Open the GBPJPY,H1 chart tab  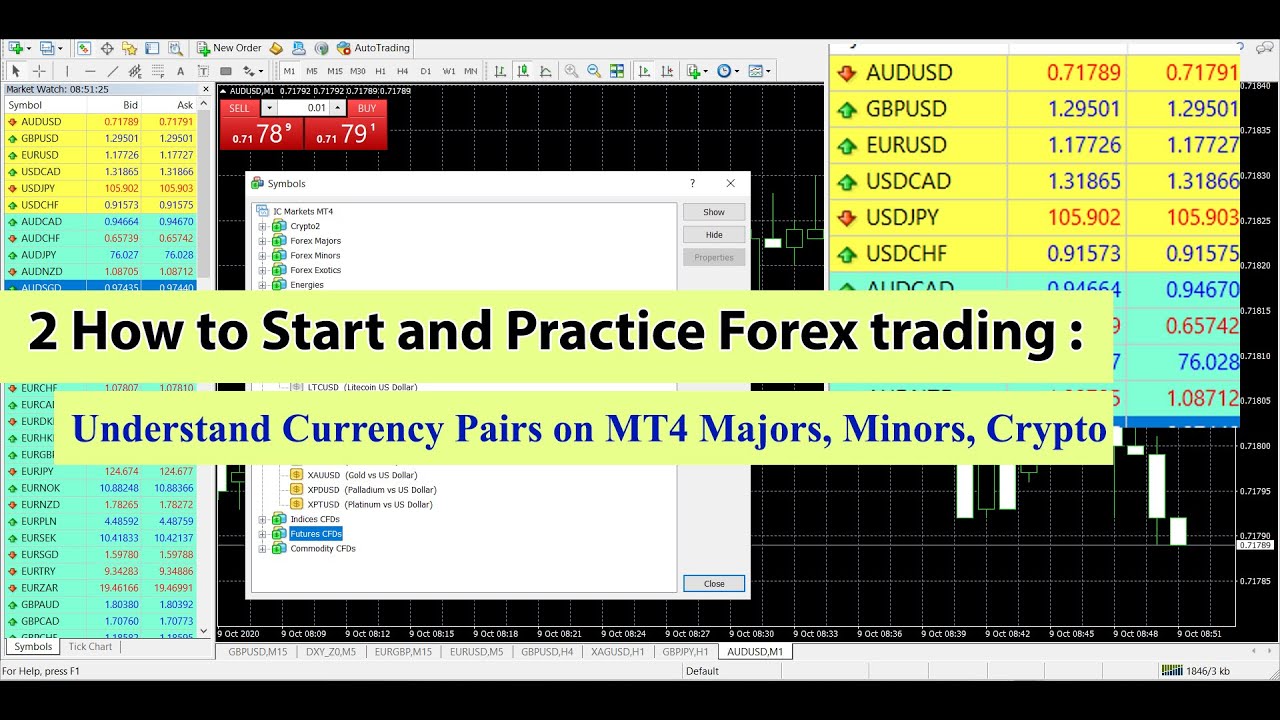[x=685, y=651]
